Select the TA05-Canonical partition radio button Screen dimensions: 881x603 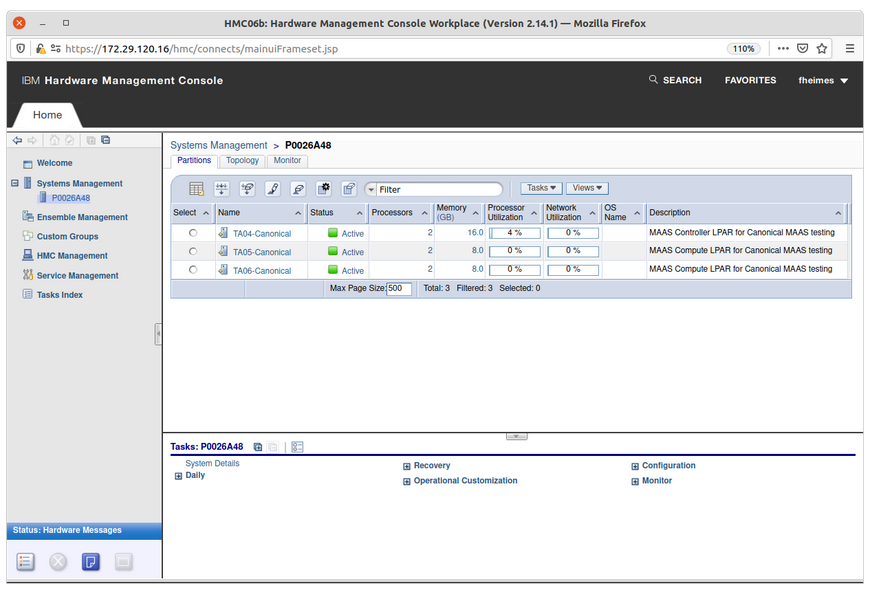(193, 252)
